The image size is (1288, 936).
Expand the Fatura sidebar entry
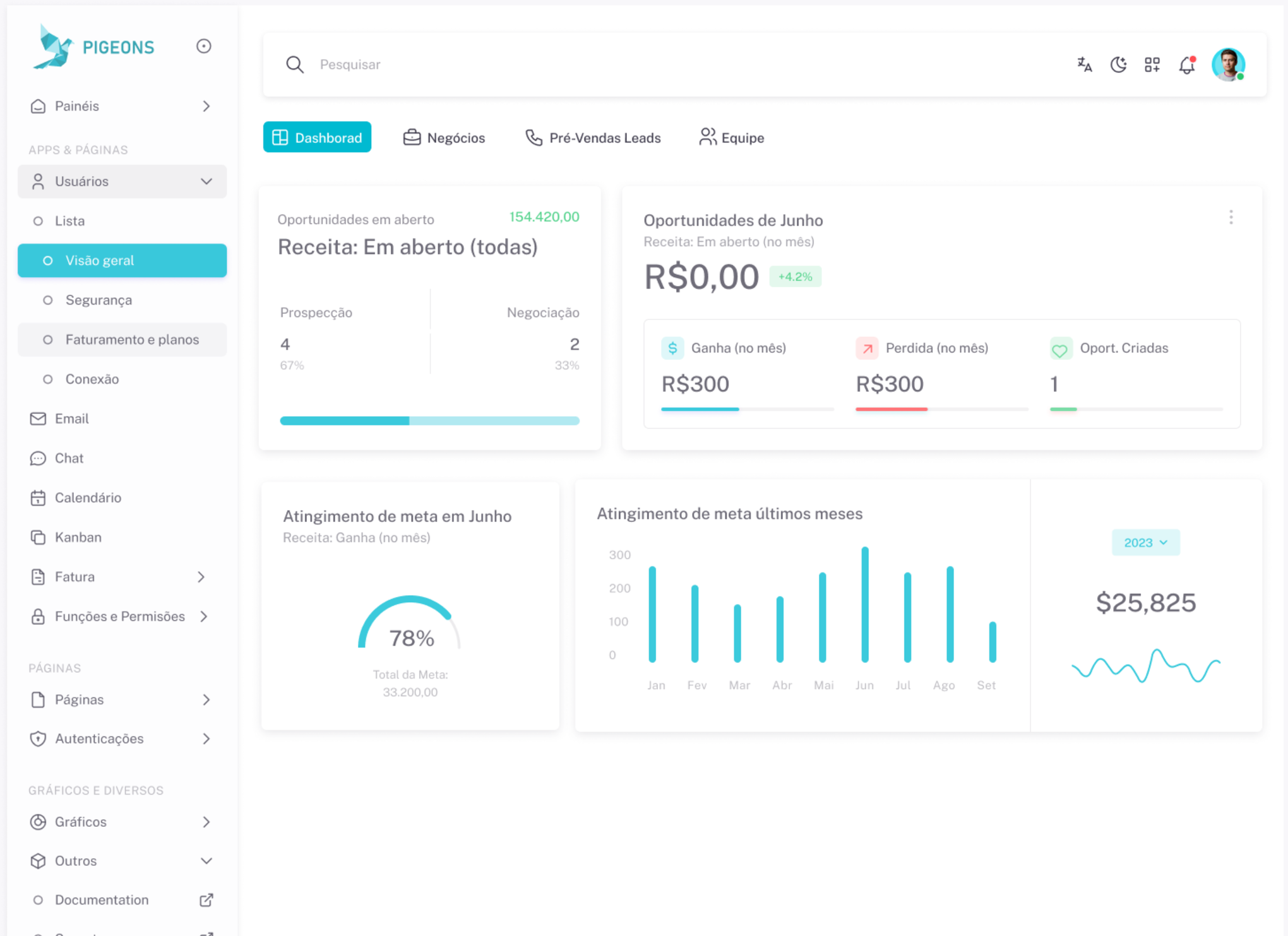[201, 577]
